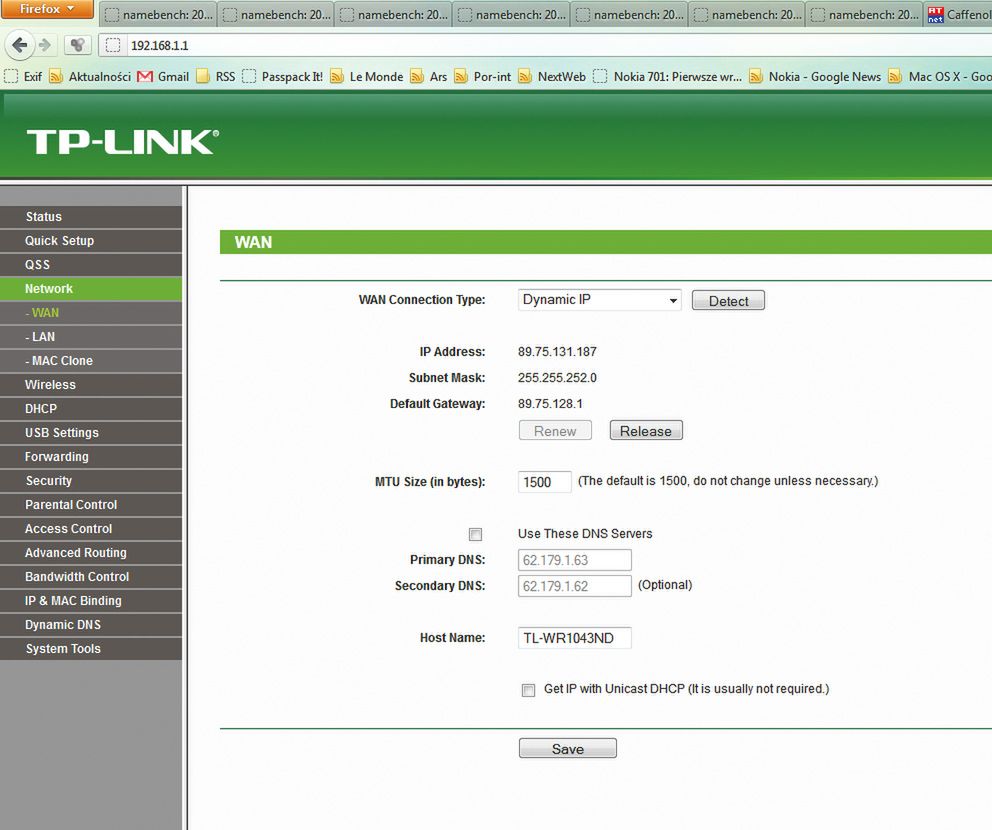Open the Nokia 701 bookmark
This screenshot has width=992, height=830.
tap(667, 77)
